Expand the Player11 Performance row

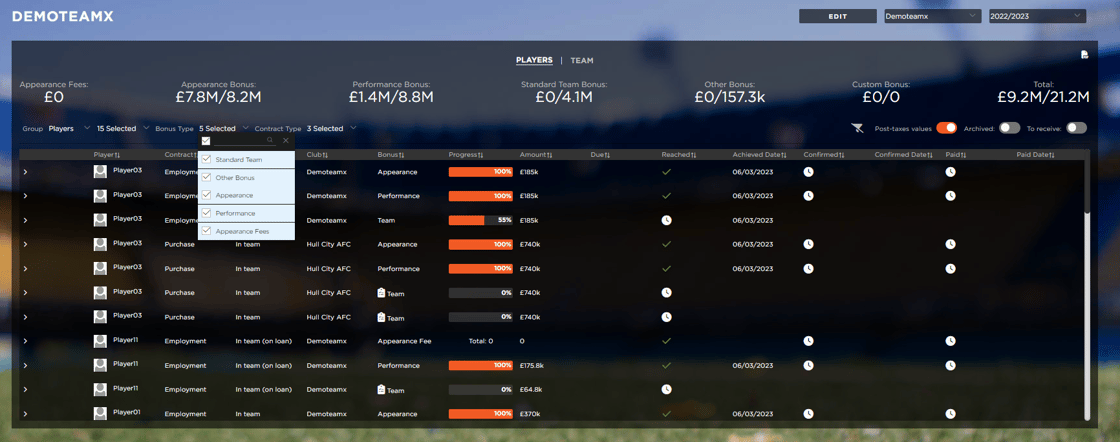point(25,366)
